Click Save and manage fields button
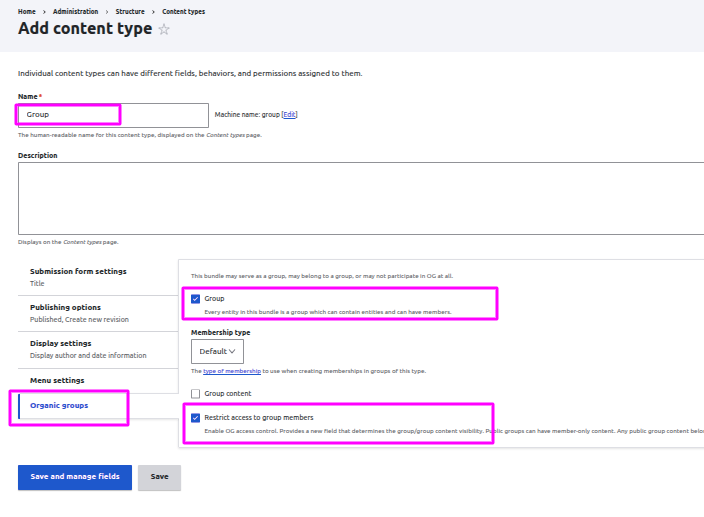 [x=75, y=477]
